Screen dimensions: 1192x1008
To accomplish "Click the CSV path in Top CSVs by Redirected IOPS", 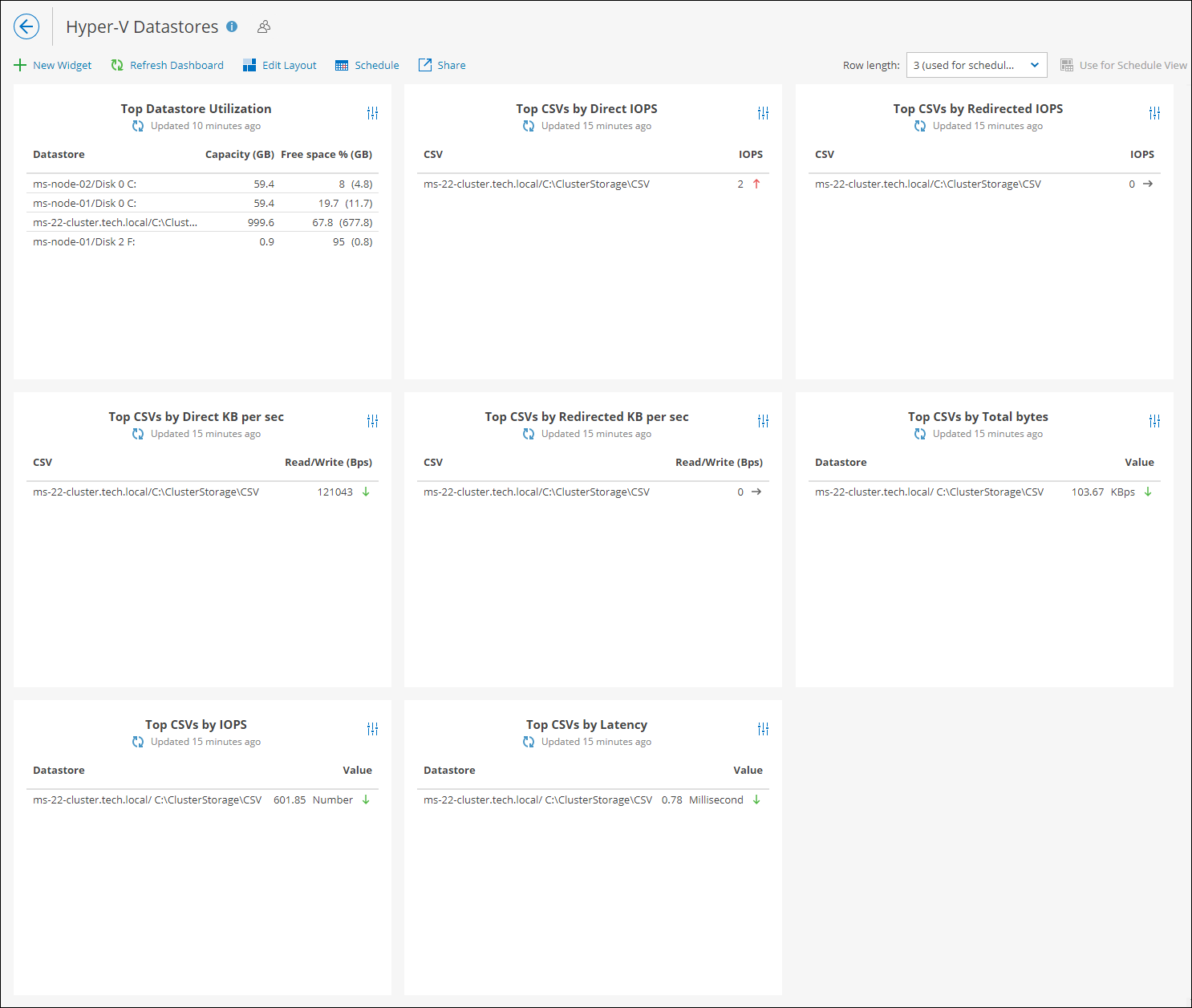I will click(928, 184).
